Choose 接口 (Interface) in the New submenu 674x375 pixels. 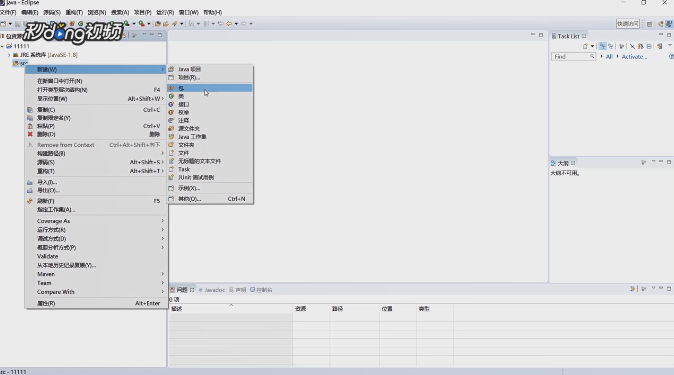210,104
